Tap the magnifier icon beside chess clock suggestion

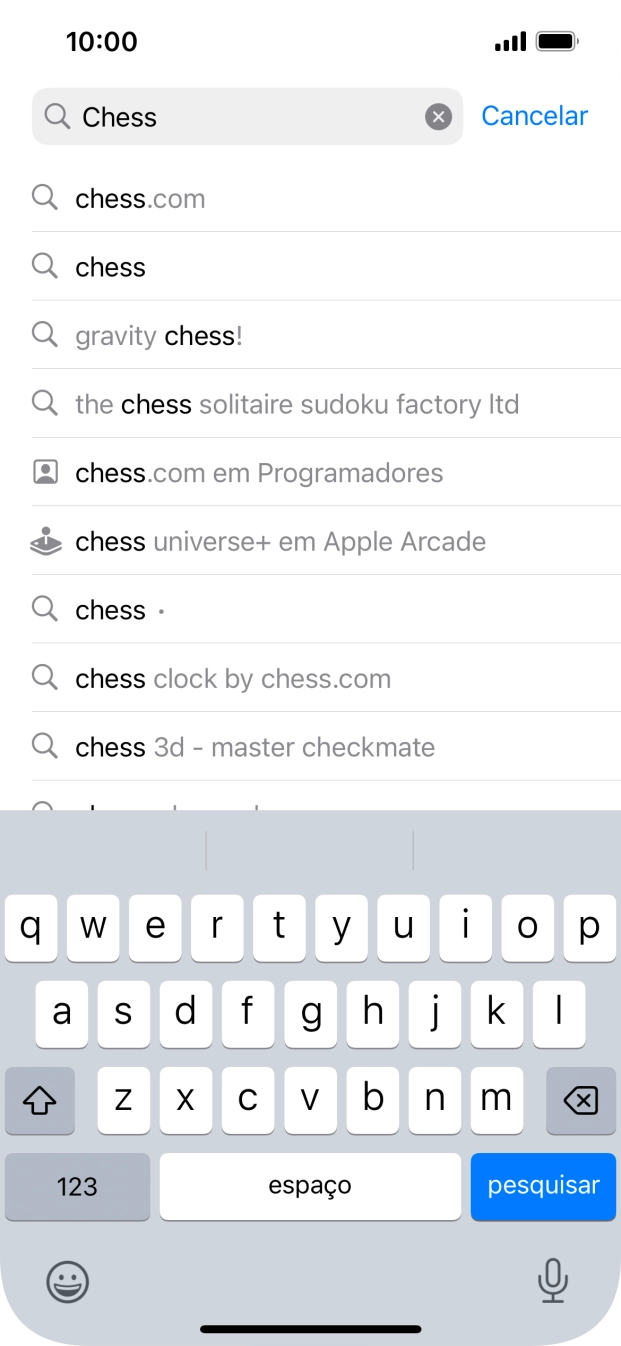[x=45, y=678]
